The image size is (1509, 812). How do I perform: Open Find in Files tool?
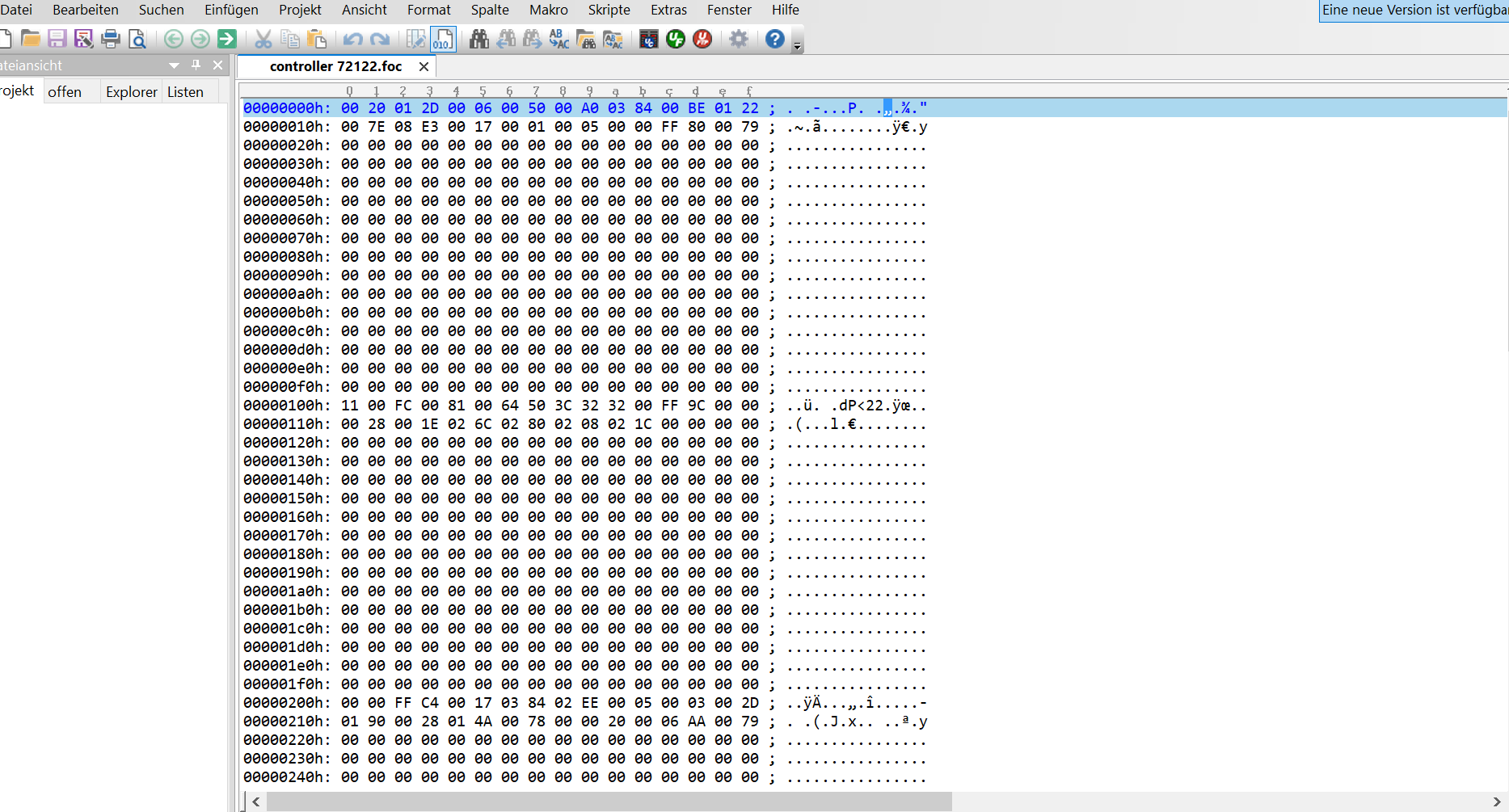pos(586,39)
